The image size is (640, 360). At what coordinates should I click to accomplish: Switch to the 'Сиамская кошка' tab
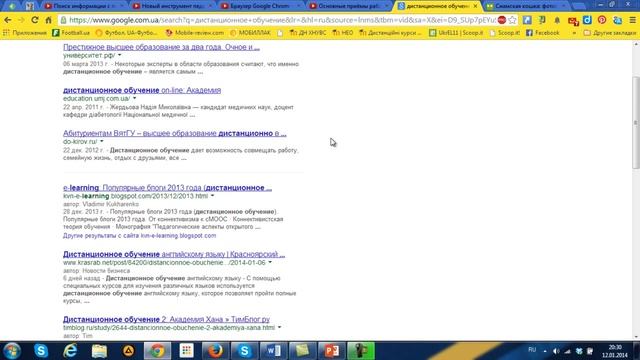pyautogui.click(x=525, y=6)
